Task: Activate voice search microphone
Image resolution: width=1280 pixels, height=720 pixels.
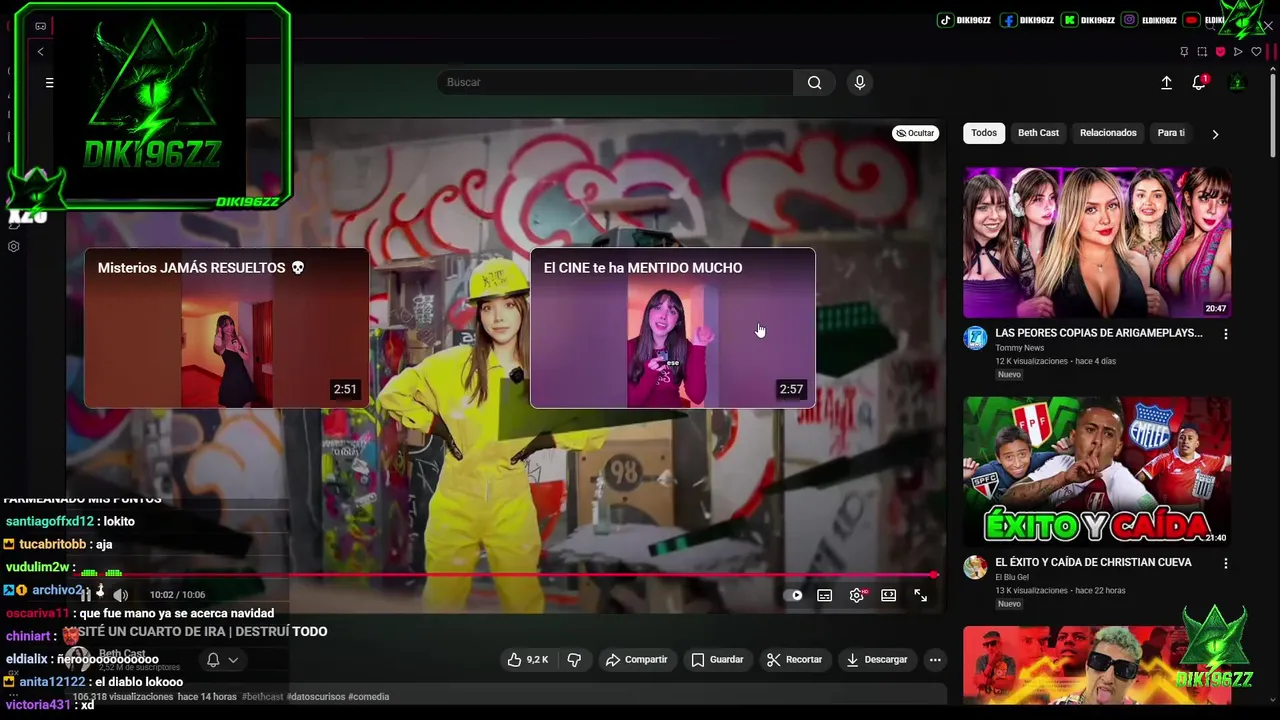Action: (x=859, y=83)
